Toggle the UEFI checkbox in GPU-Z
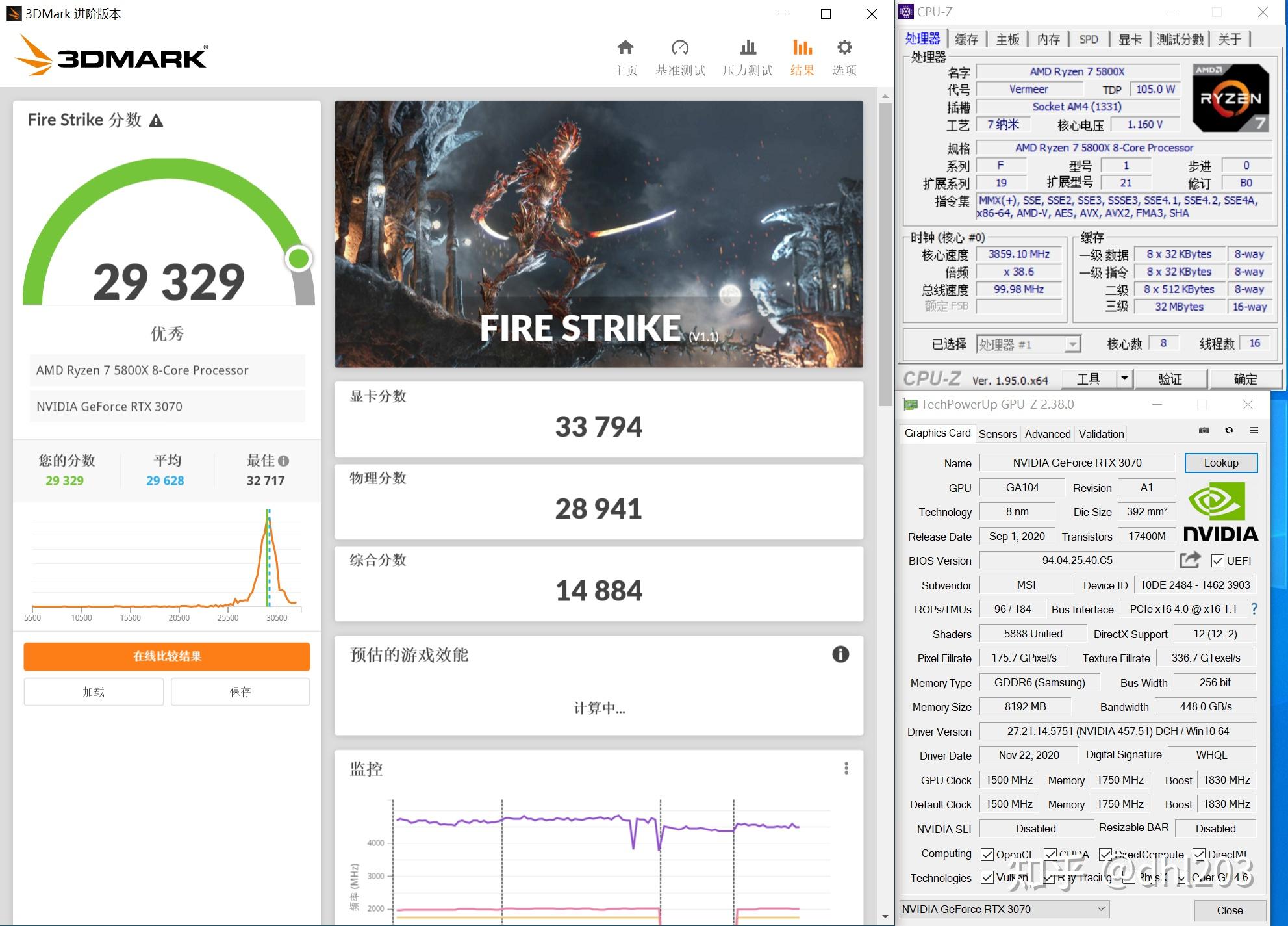The width and height of the screenshot is (1288, 926). [1217, 560]
